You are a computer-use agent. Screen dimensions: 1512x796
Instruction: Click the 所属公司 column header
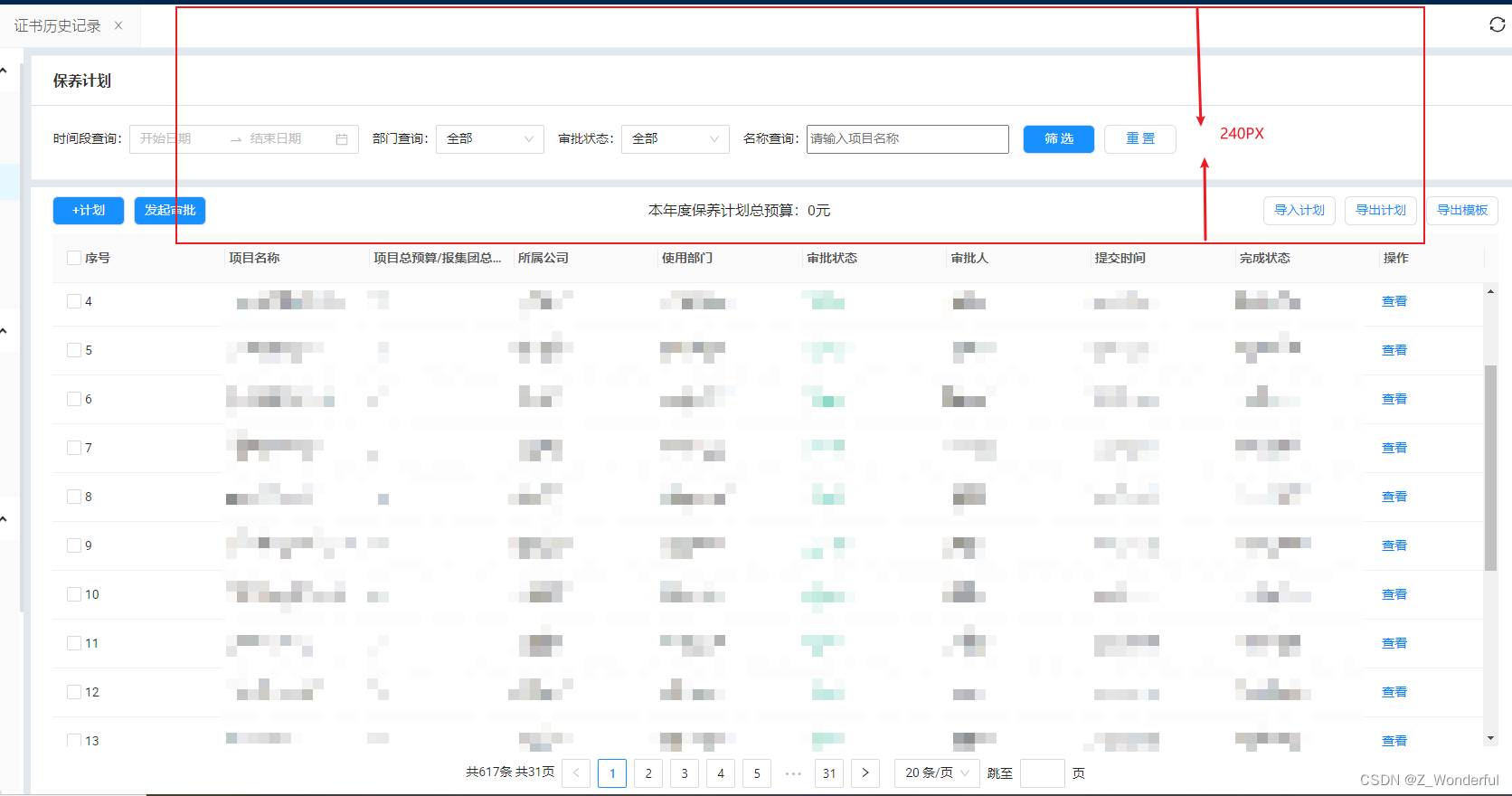tap(543, 258)
